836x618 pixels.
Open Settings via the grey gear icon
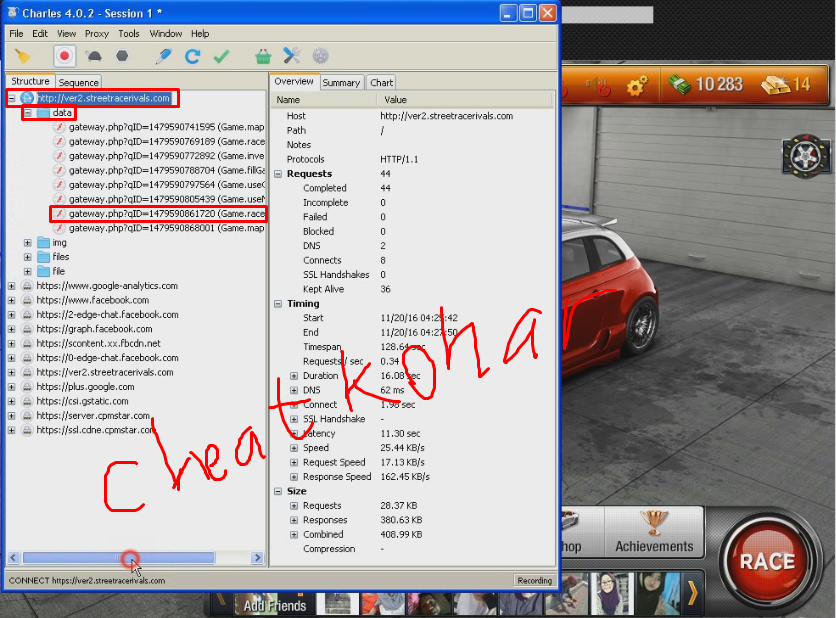(320, 55)
